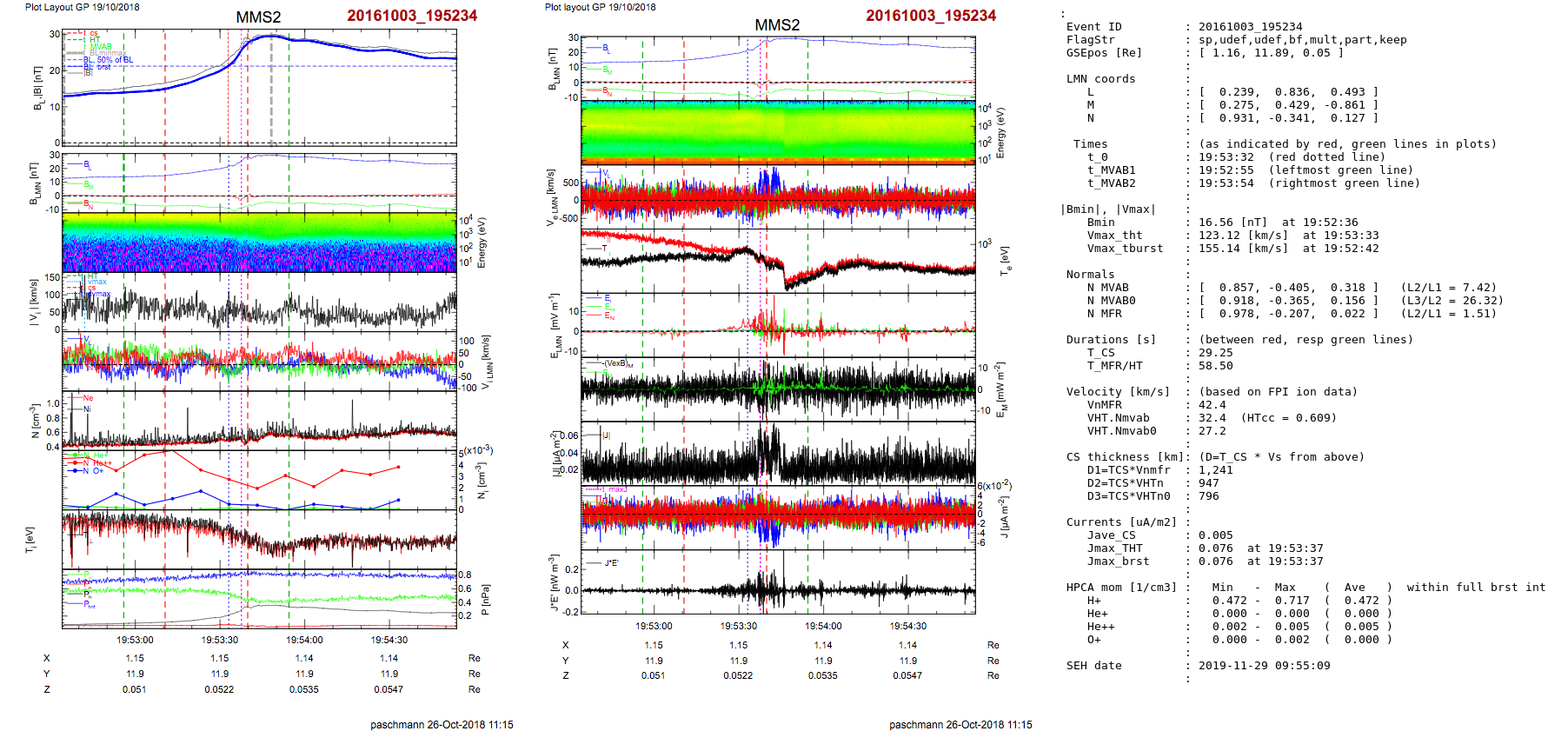Click the MMS2 title above the left plot
Viewport: 1568px width, 731px height.
(258, 17)
